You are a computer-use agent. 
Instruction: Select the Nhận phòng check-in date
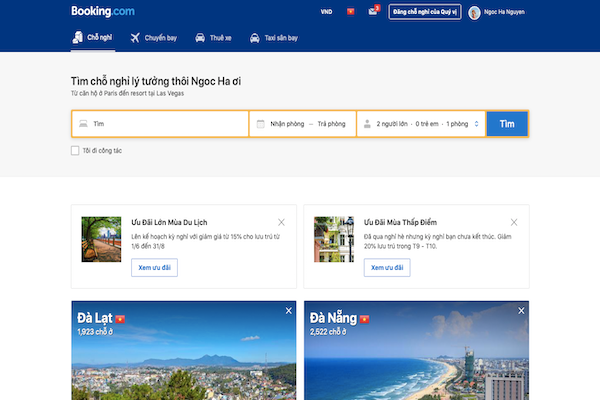pos(287,124)
